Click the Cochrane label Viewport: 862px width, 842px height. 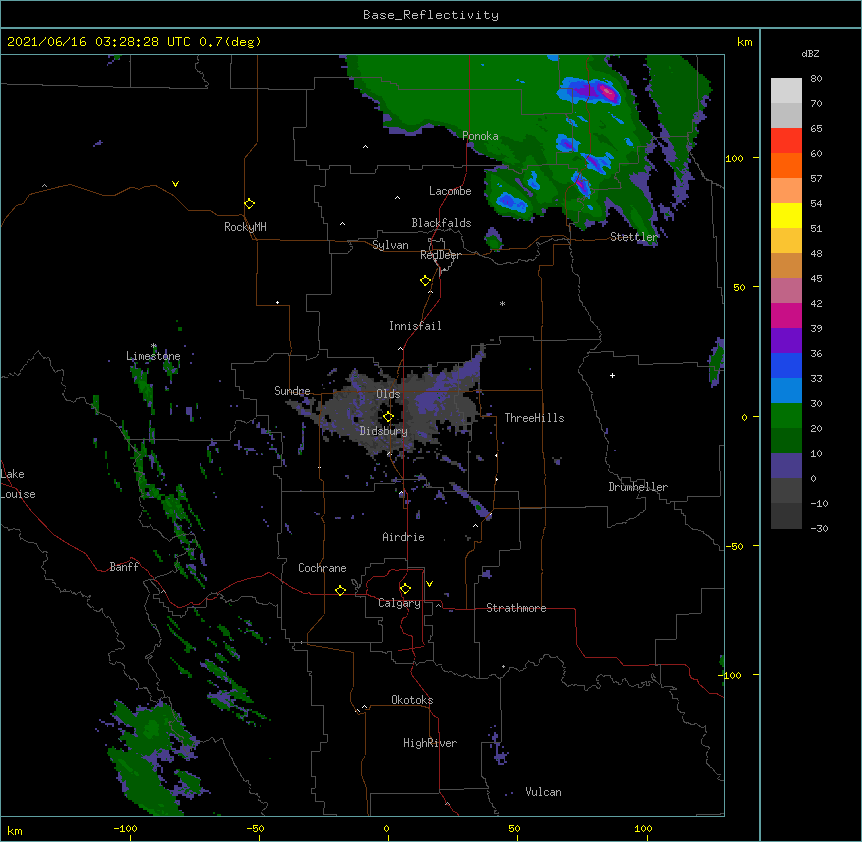322,568
